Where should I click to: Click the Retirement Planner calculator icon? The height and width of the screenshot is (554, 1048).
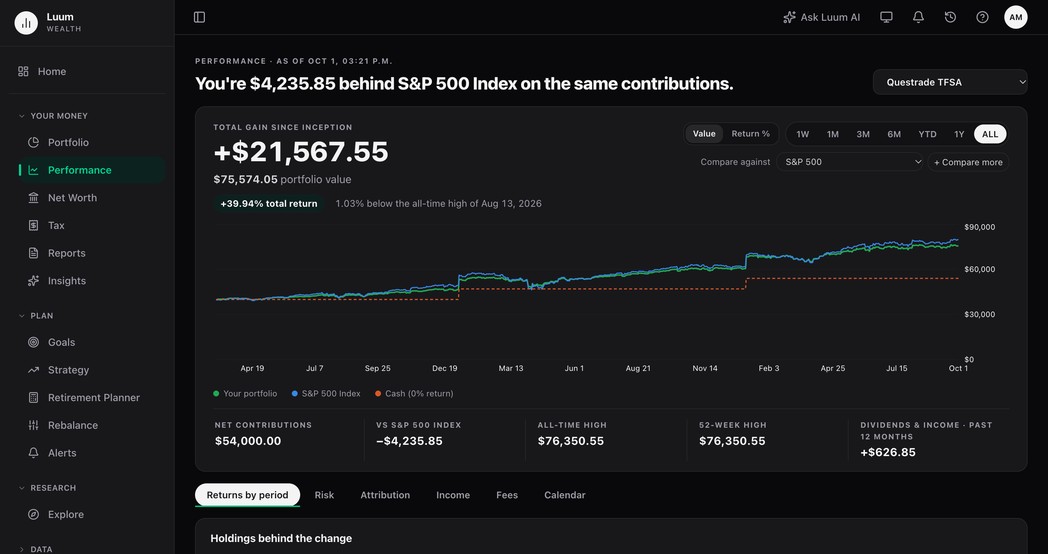click(33, 398)
